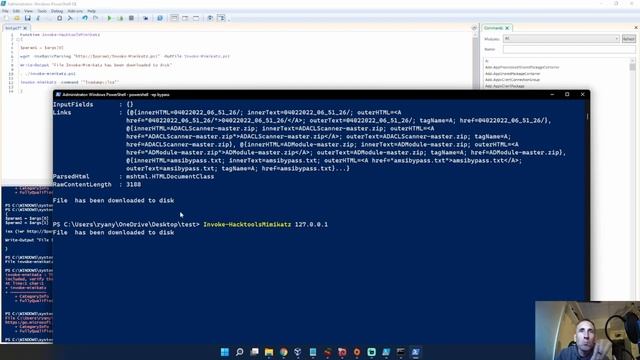
Task: Click the New script icon in ISE toolbar
Action: pos(6,18)
